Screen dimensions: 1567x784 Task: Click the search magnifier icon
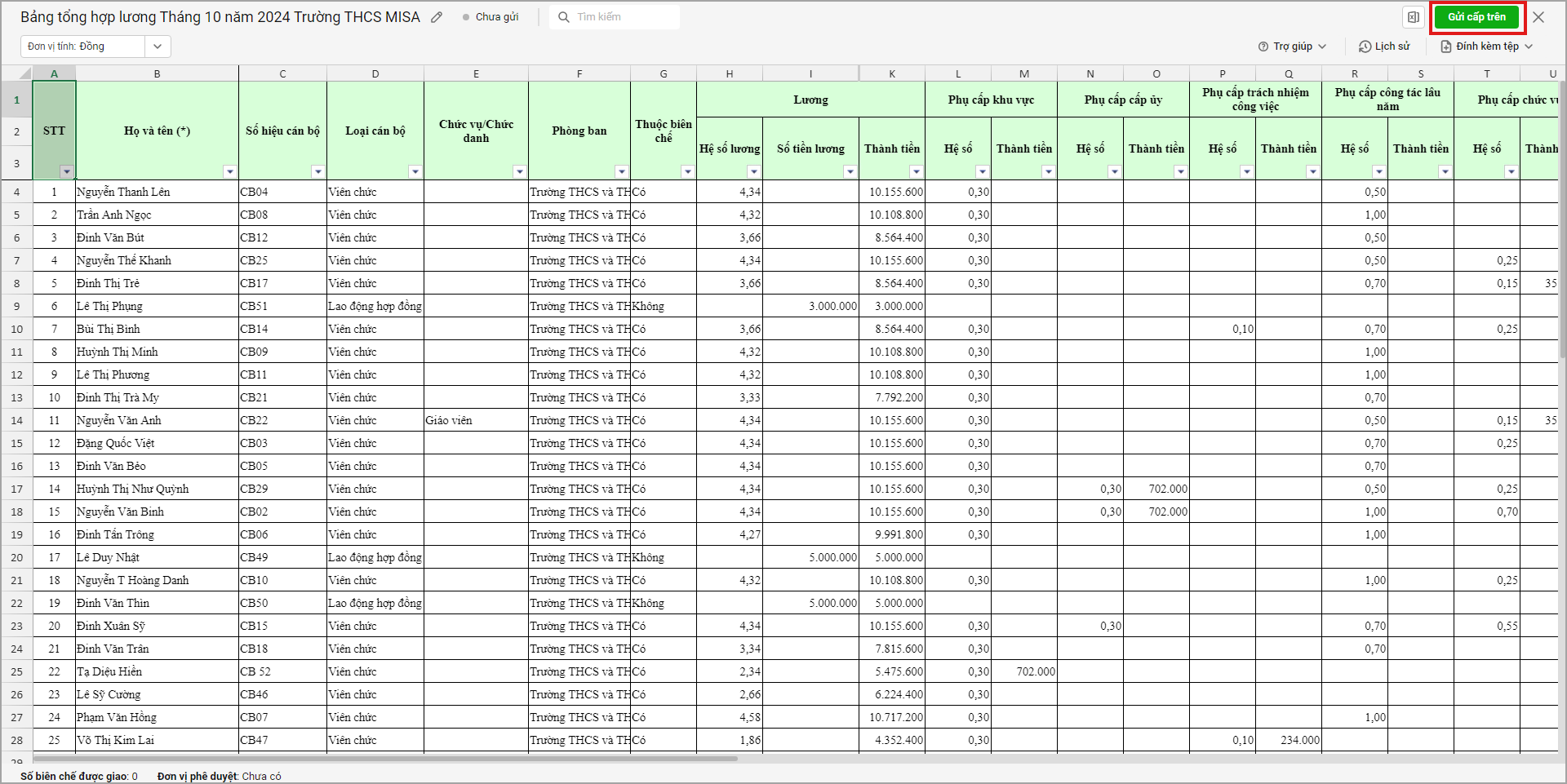pyautogui.click(x=564, y=17)
